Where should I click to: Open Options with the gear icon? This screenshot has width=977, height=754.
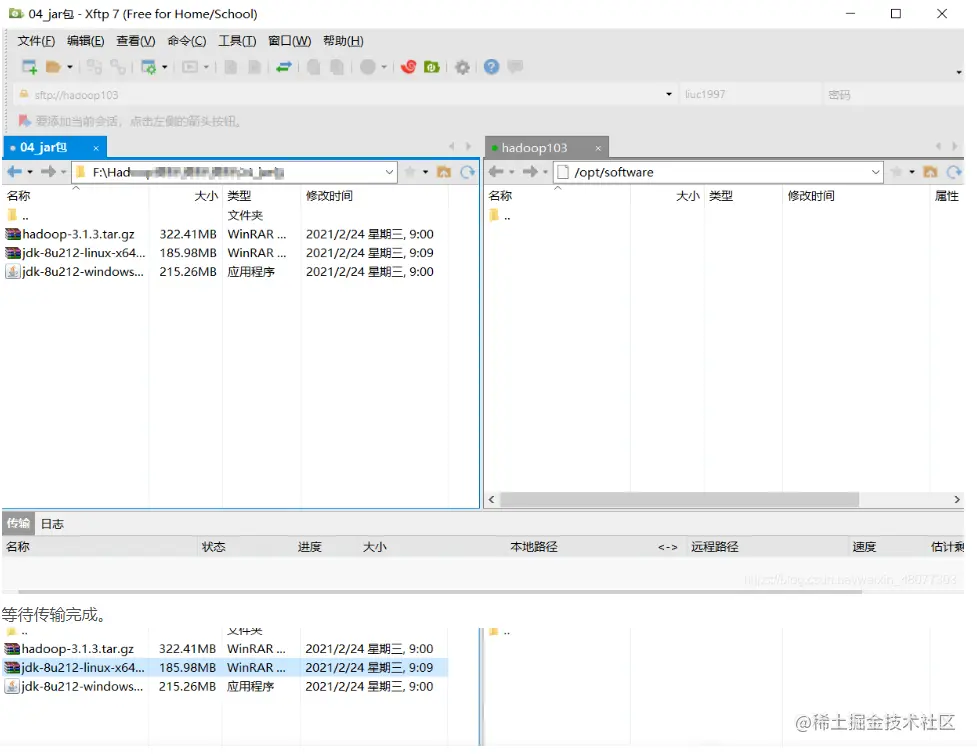tap(462, 67)
